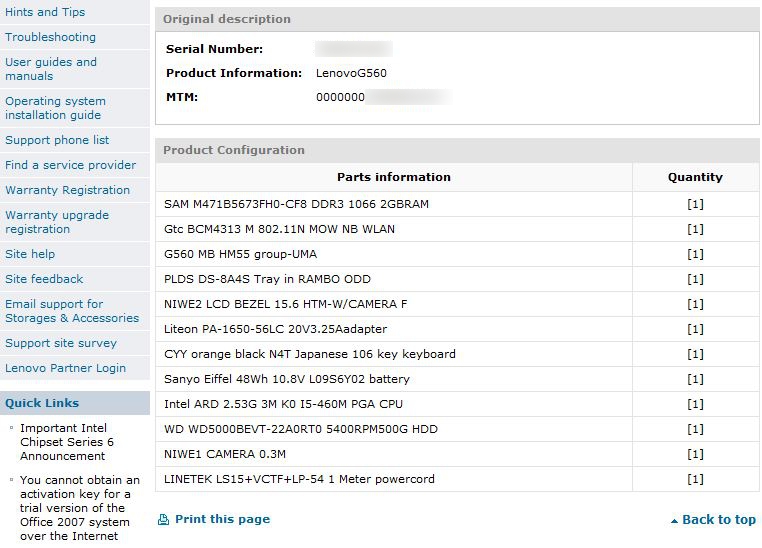Open the Lenovo Partner Login link

[65, 368]
